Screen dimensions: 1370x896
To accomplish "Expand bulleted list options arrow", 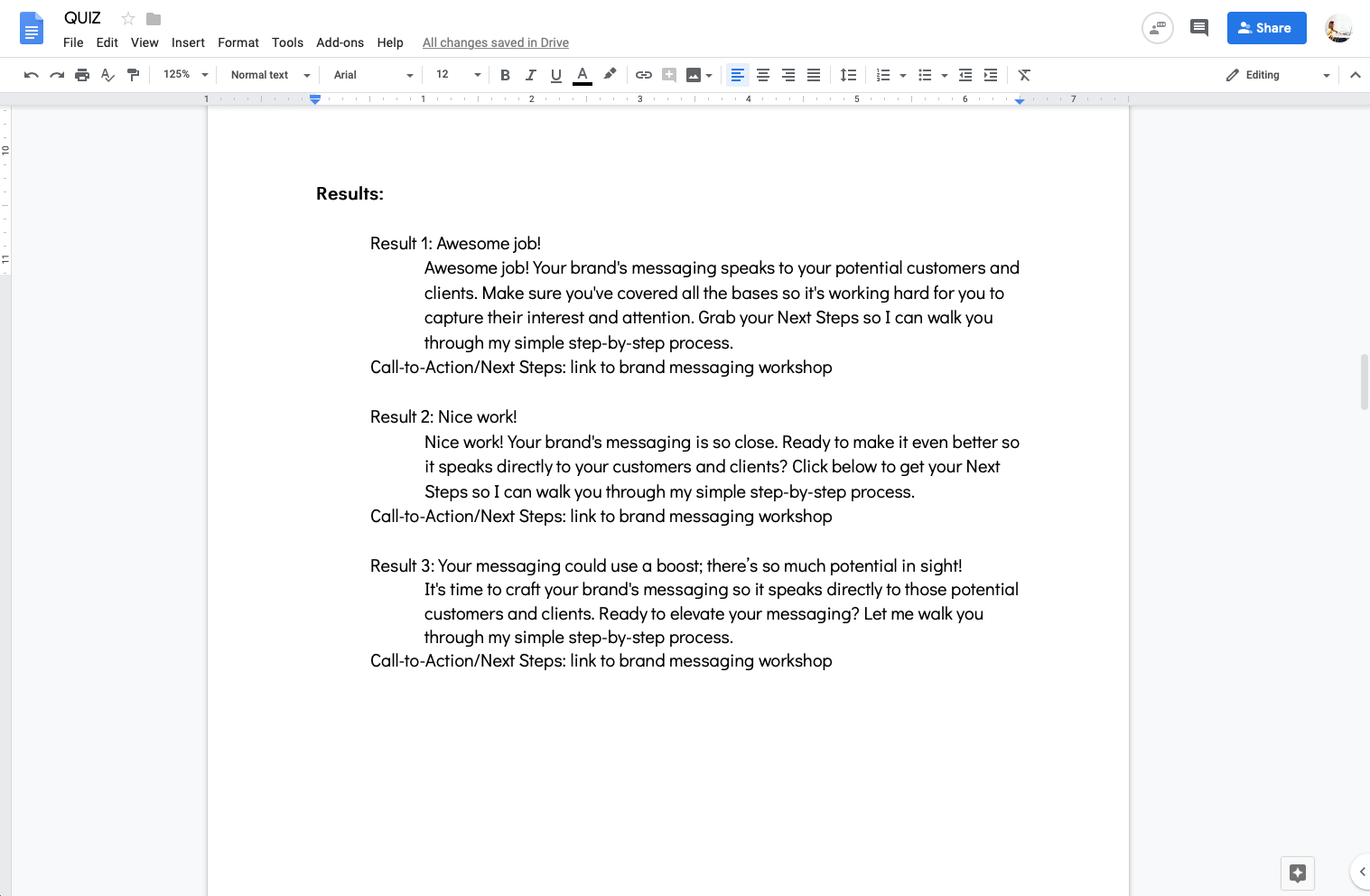I will pos(945,75).
